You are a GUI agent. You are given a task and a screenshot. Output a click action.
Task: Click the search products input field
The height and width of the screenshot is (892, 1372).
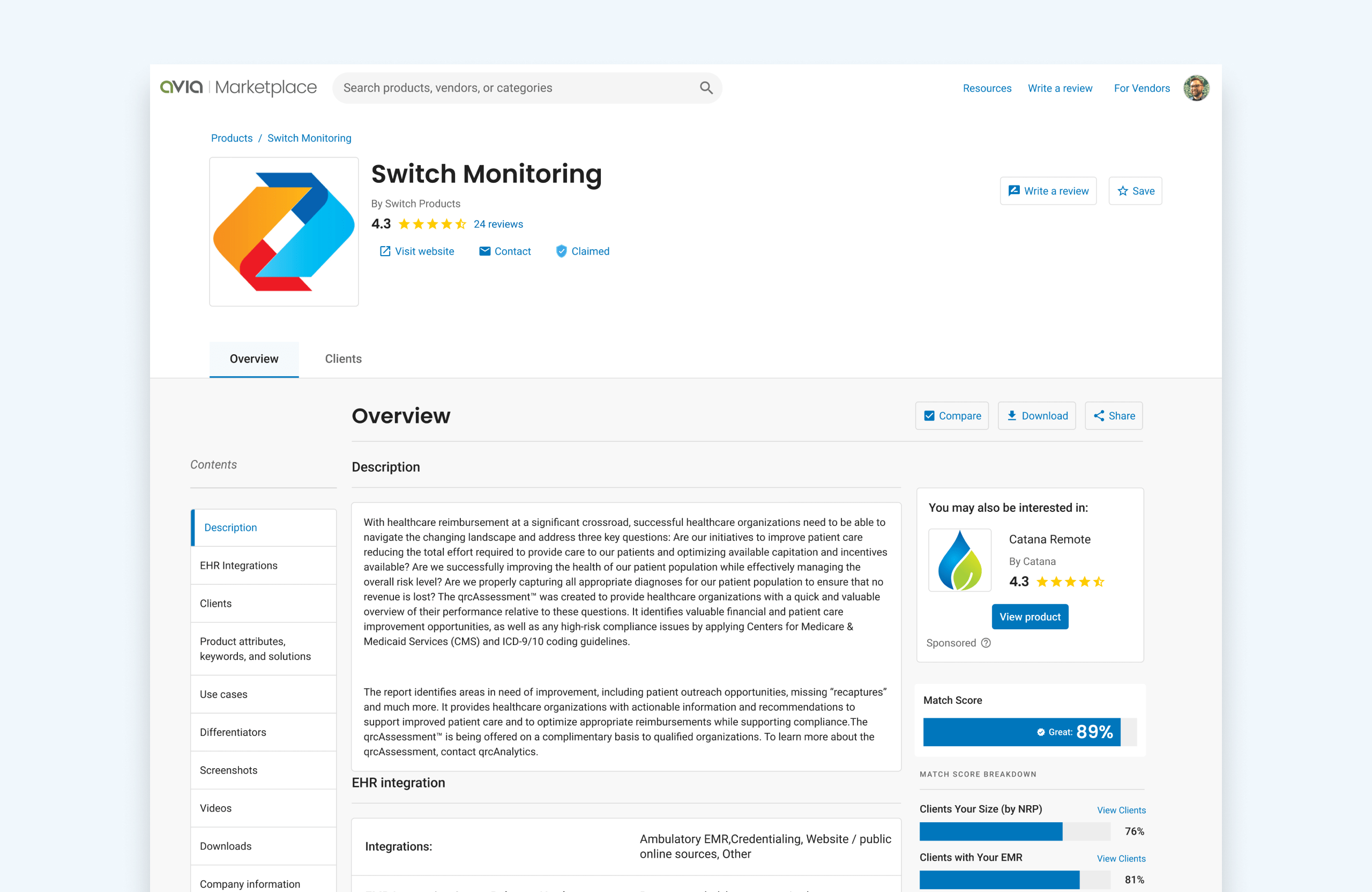pos(513,87)
